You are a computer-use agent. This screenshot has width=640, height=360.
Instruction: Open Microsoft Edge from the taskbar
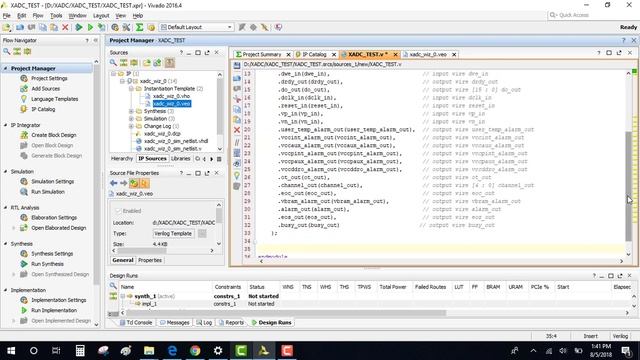point(172,351)
